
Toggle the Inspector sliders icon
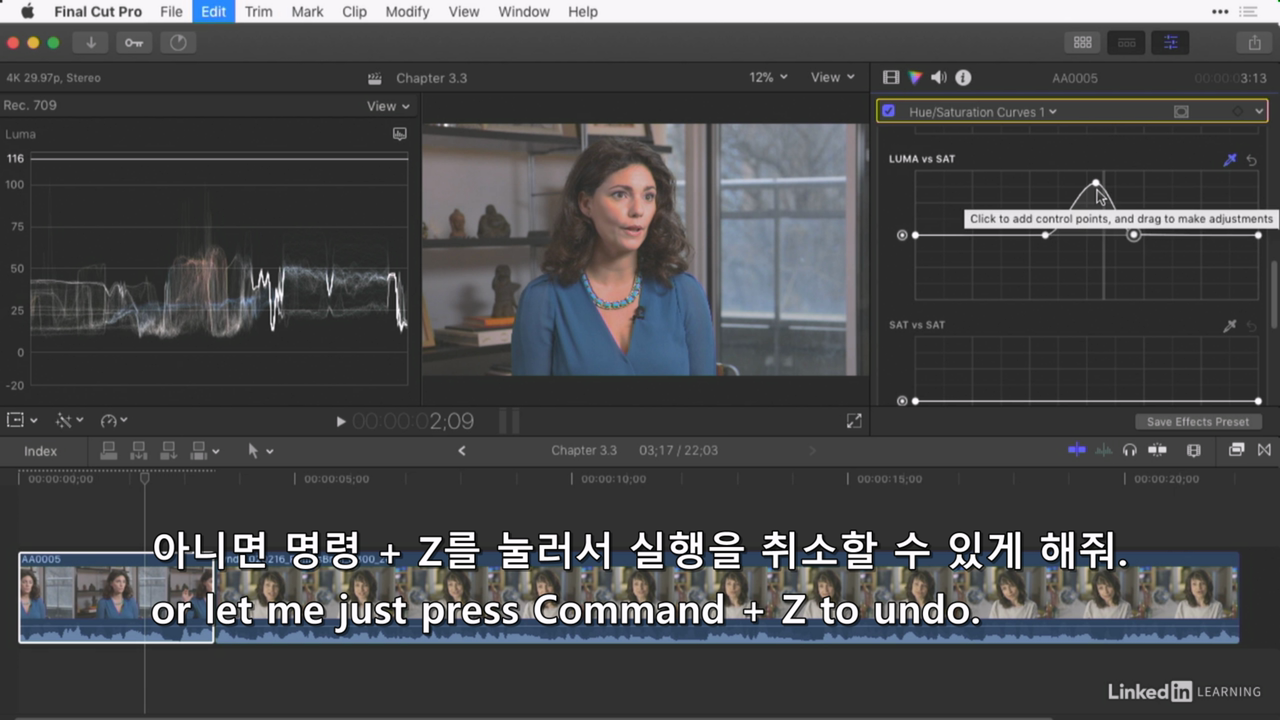click(1170, 43)
